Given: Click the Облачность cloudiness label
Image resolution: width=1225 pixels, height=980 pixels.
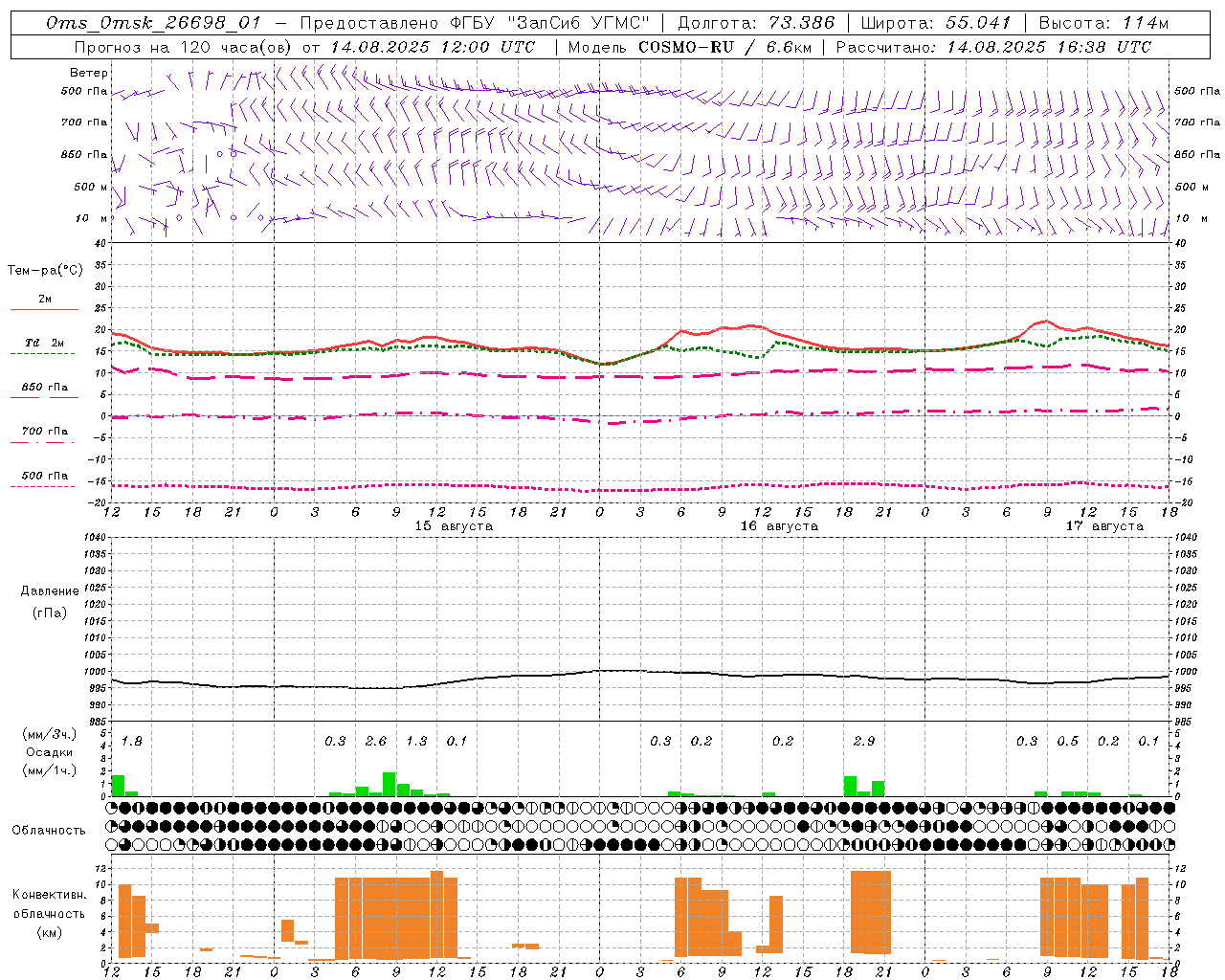Looking at the screenshot, I should (49, 830).
